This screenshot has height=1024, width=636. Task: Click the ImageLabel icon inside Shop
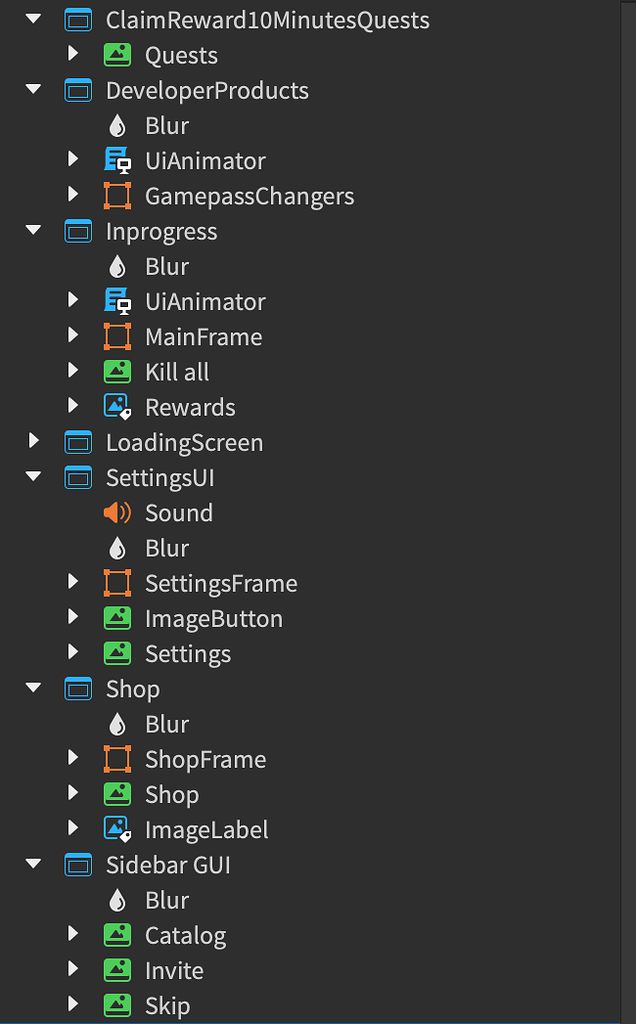(117, 829)
